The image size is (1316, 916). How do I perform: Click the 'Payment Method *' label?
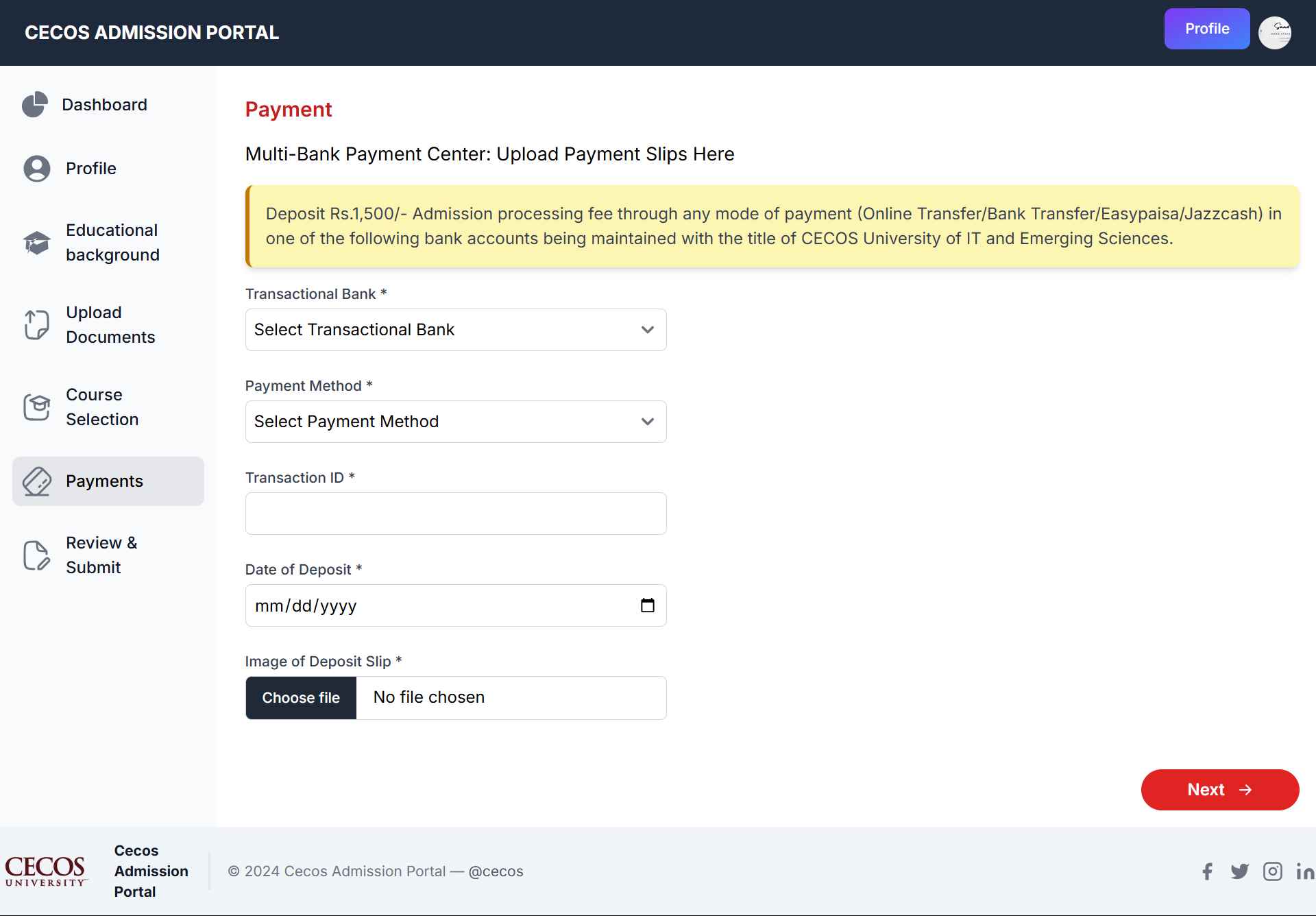(x=309, y=386)
